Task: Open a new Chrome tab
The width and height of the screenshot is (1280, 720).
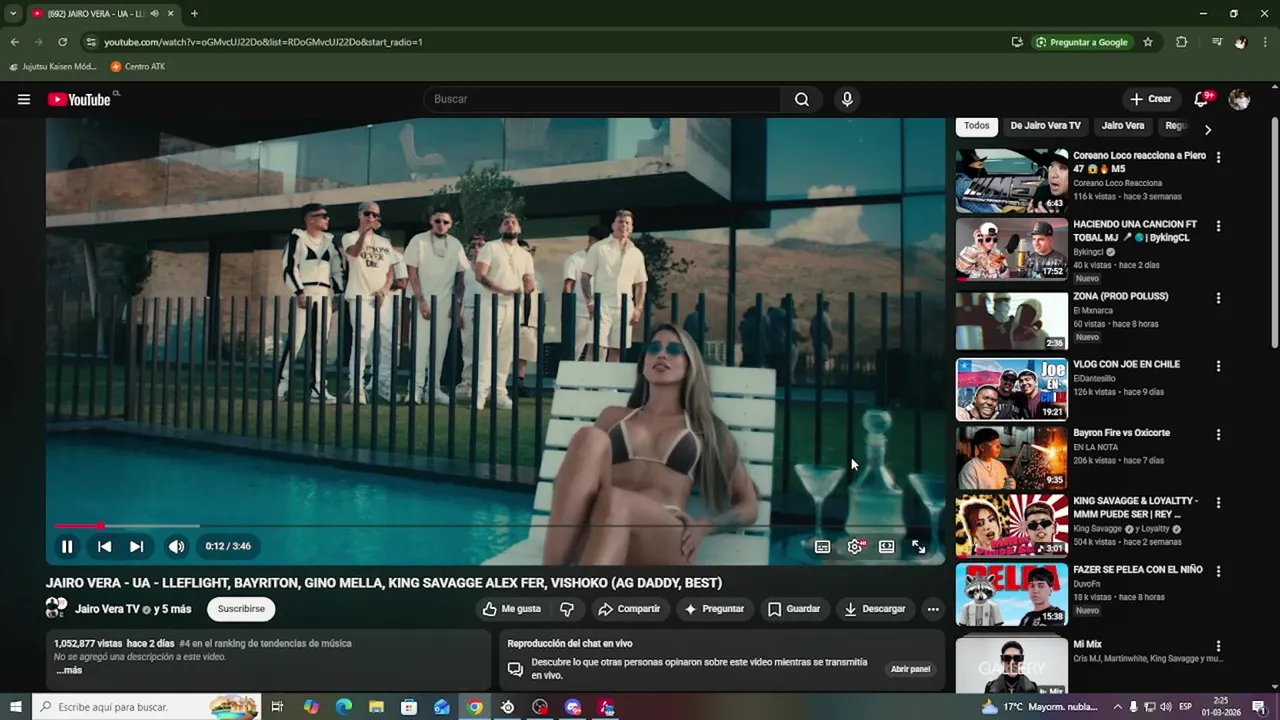Action: pyautogui.click(x=194, y=14)
